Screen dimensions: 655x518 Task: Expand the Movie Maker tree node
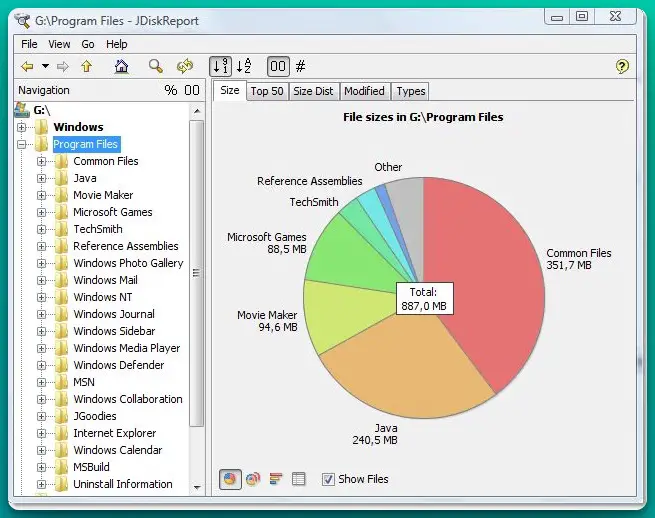click(x=41, y=195)
